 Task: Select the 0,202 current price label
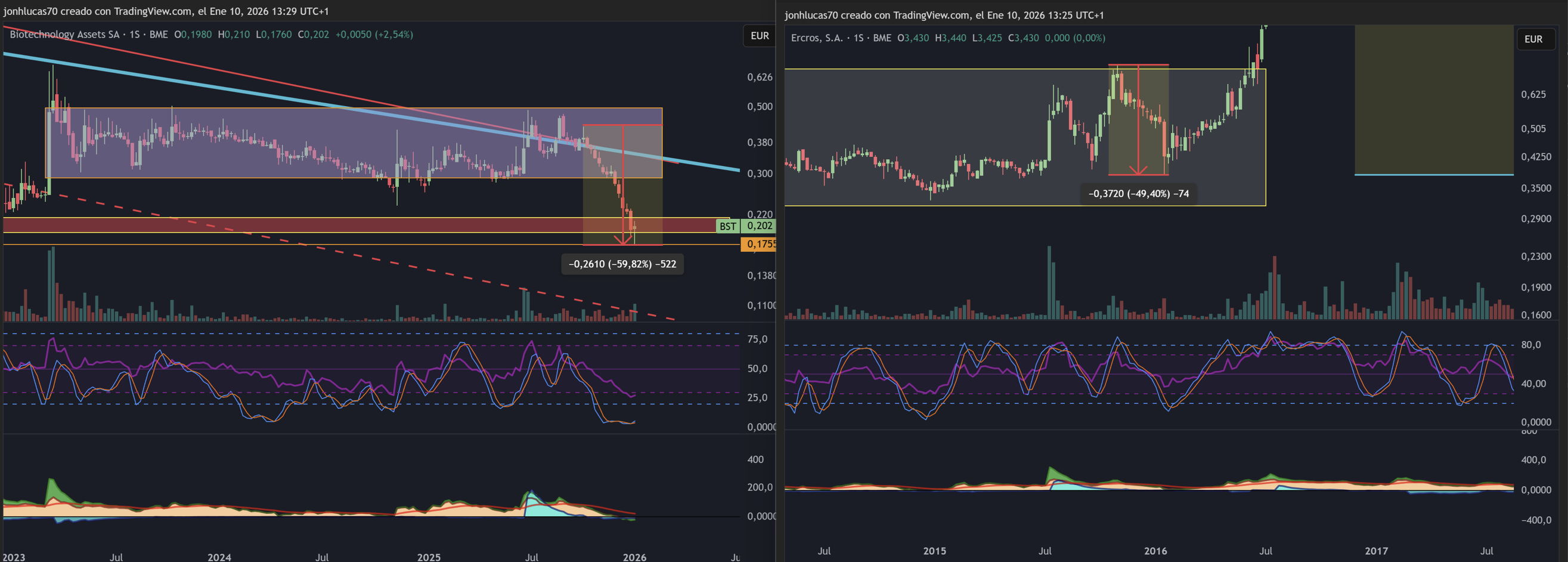[x=759, y=226]
